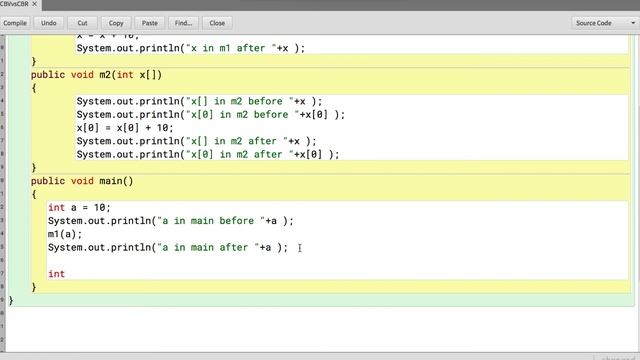Click the closing brace of the class
The width and height of the screenshot is (640, 360).
click(x=11, y=301)
